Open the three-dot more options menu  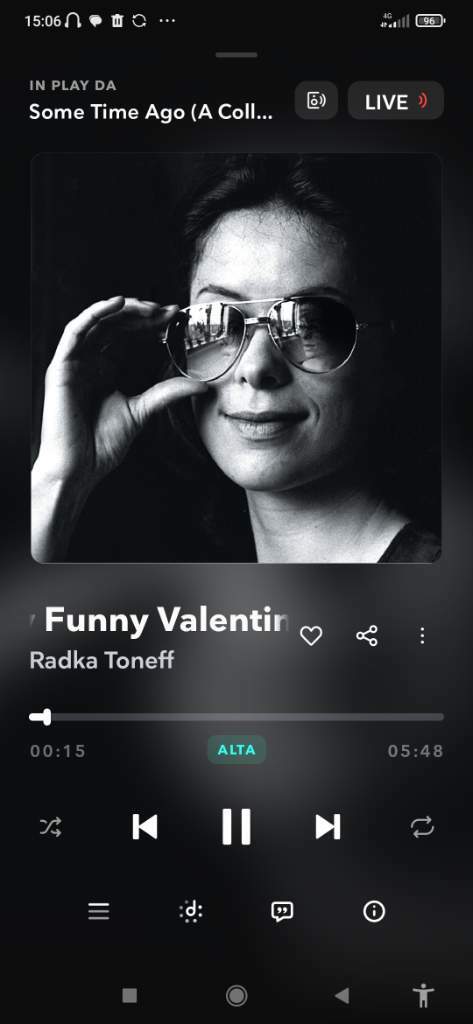pyautogui.click(x=423, y=635)
